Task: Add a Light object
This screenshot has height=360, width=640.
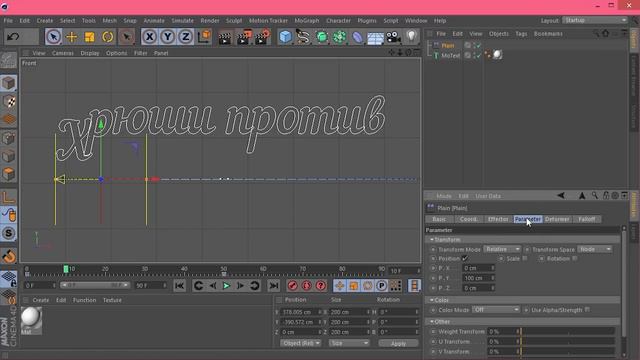Action: coord(412,36)
